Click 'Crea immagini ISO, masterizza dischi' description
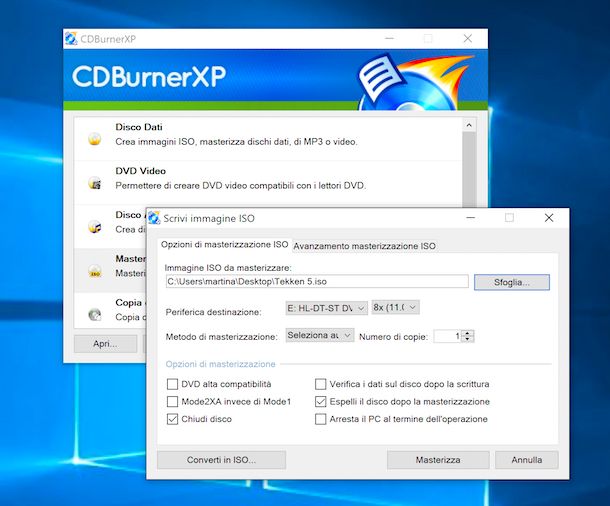 tap(236, 142)
